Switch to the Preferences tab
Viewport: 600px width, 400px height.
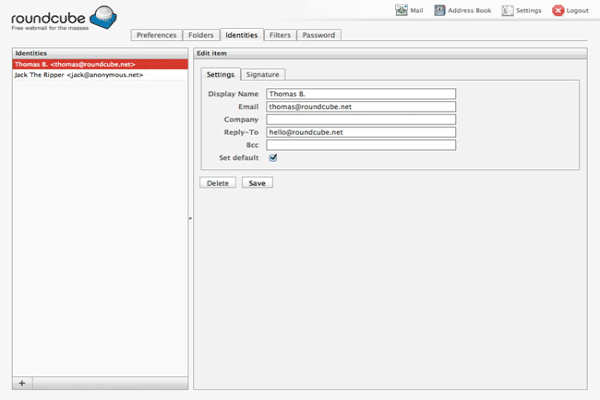156,35
